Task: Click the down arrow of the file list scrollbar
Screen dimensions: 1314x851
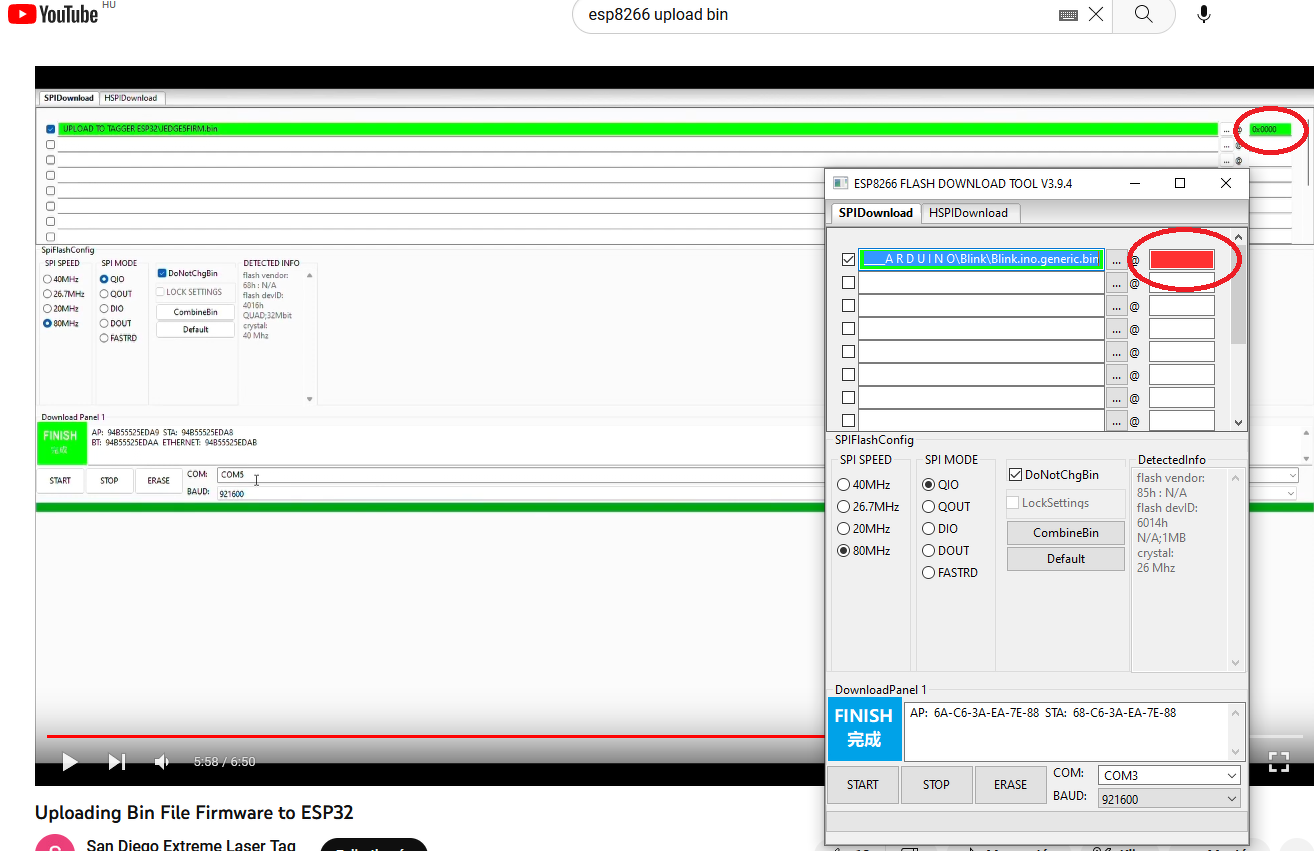Action: [1239, 422]
